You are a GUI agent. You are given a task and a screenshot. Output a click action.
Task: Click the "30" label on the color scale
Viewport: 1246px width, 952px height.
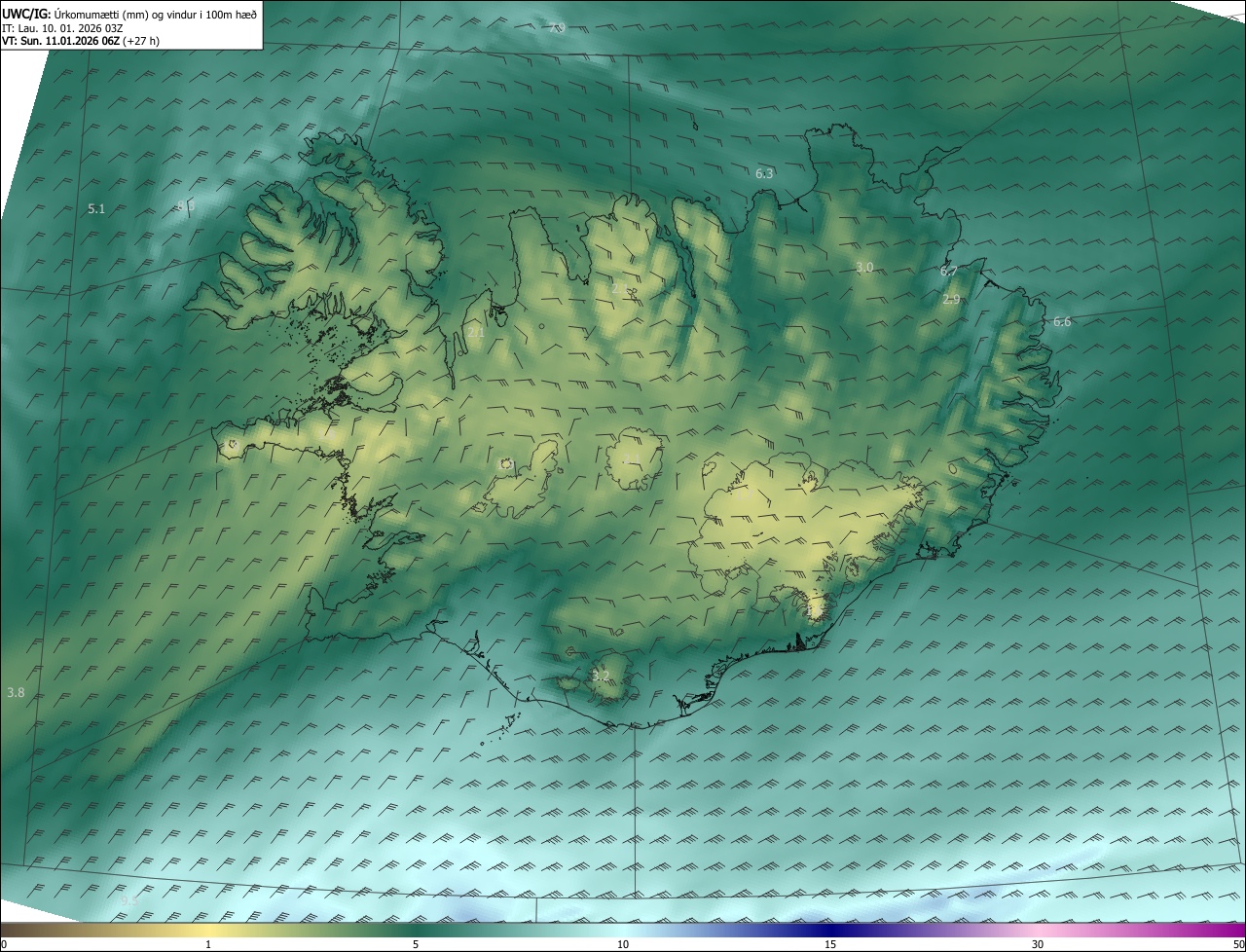pyautogui.click(x=1038, y=945)
